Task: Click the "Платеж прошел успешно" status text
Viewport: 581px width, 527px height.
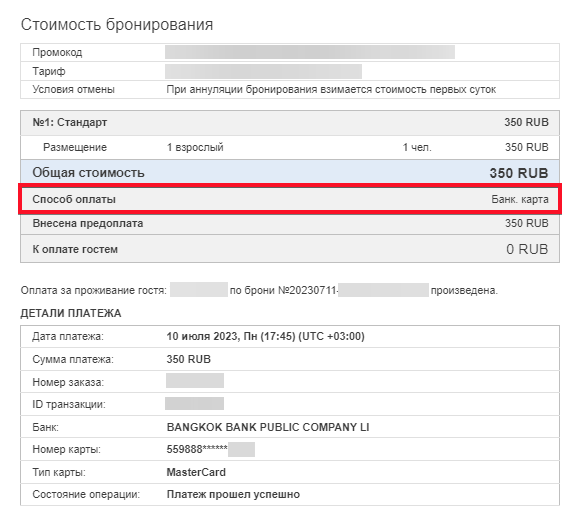Action: 233,494
